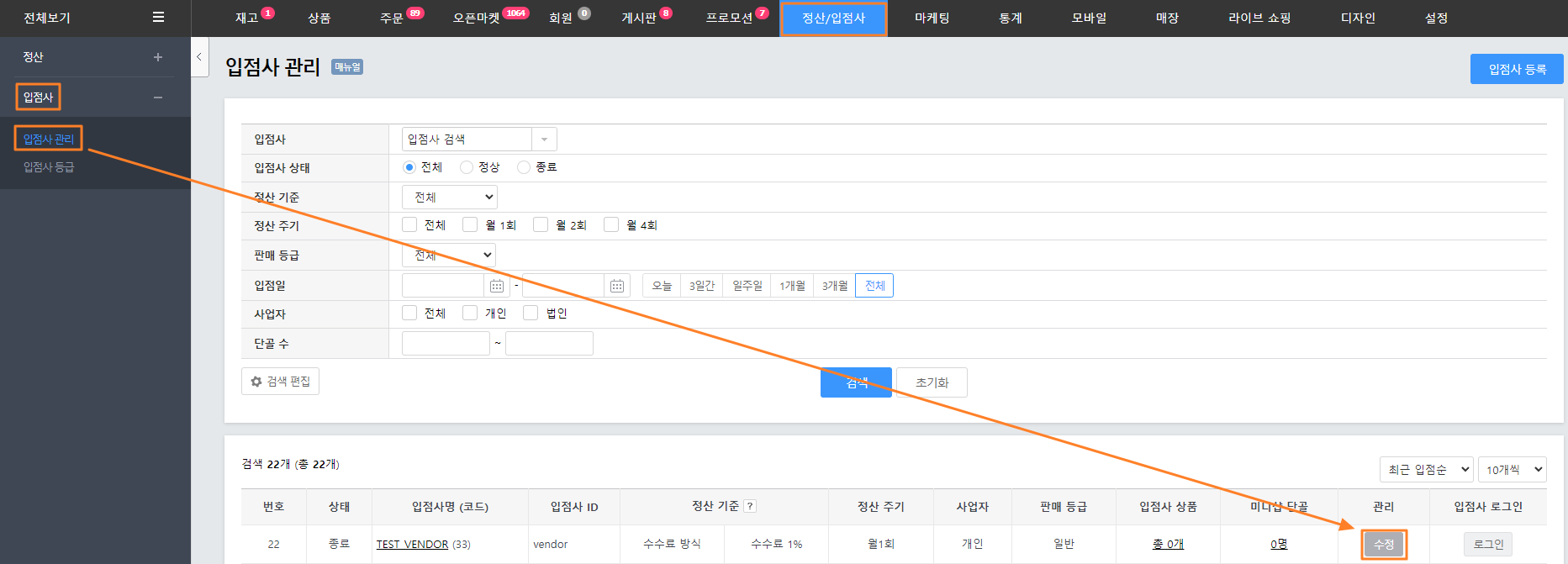The height and width of the screenshot is (564, 1568).
Task: Open the 총 0개 products link
Action: coord(1168,545)
